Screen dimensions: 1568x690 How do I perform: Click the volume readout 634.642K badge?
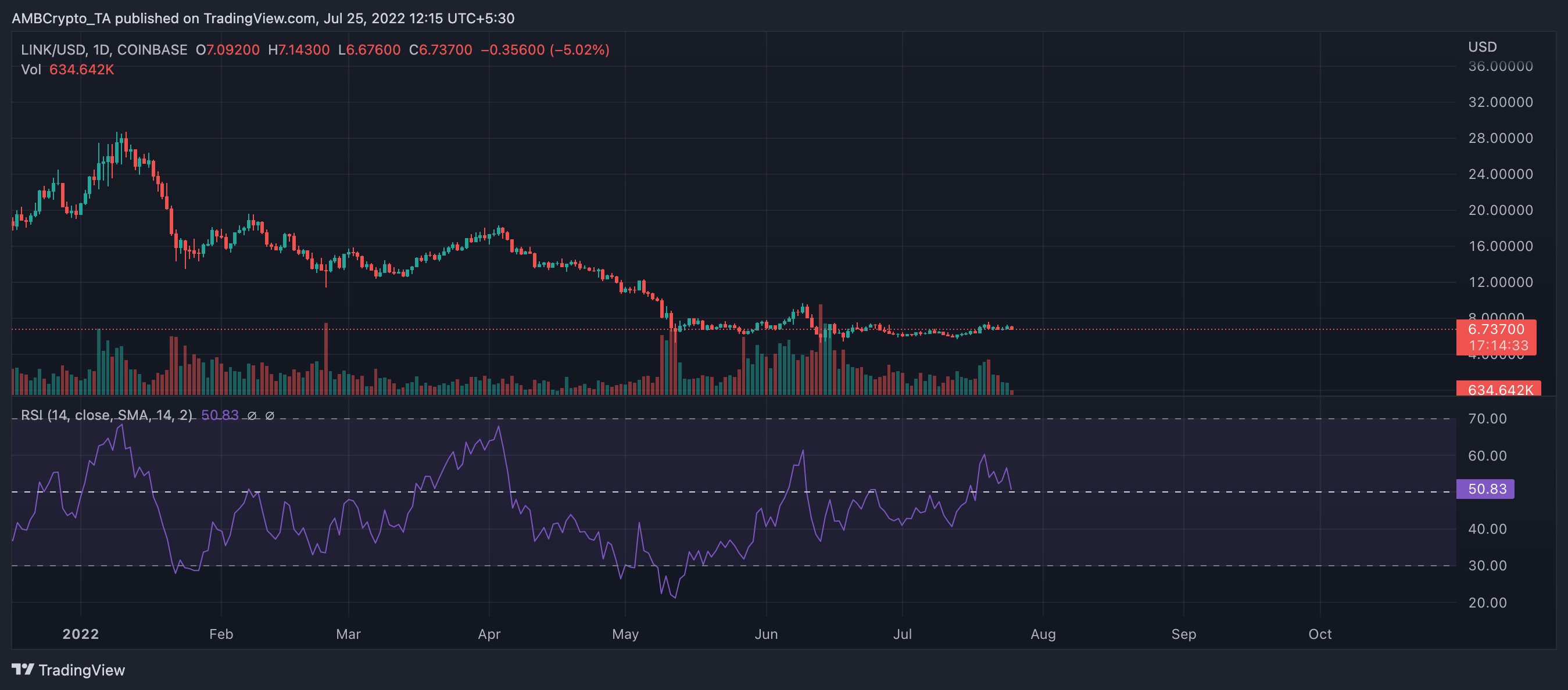(1501, 390)
